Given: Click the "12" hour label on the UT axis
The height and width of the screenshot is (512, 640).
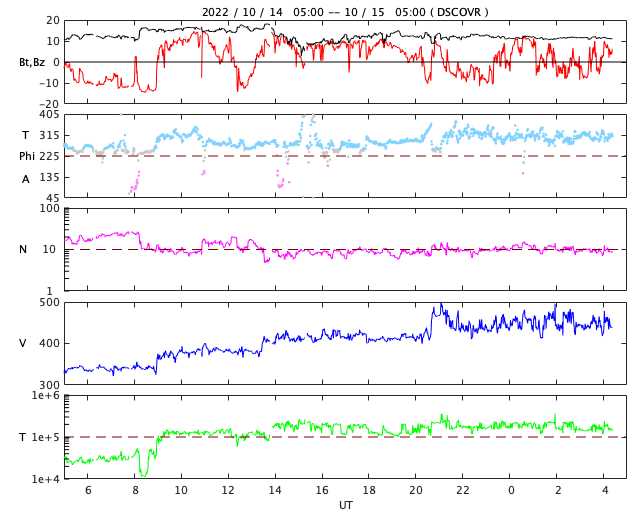Looking at the screenshot, I should click(228, 490).
